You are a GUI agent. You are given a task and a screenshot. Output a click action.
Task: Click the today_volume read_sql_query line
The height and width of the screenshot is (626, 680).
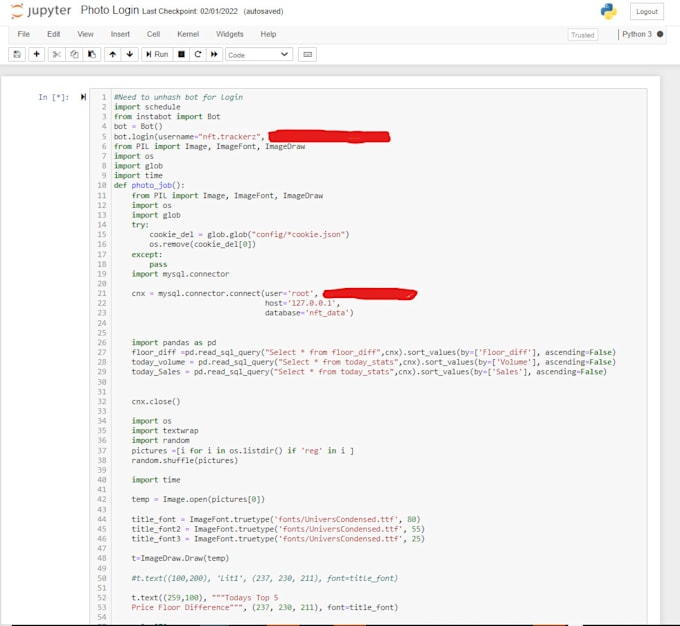click(x=374, y=362)
